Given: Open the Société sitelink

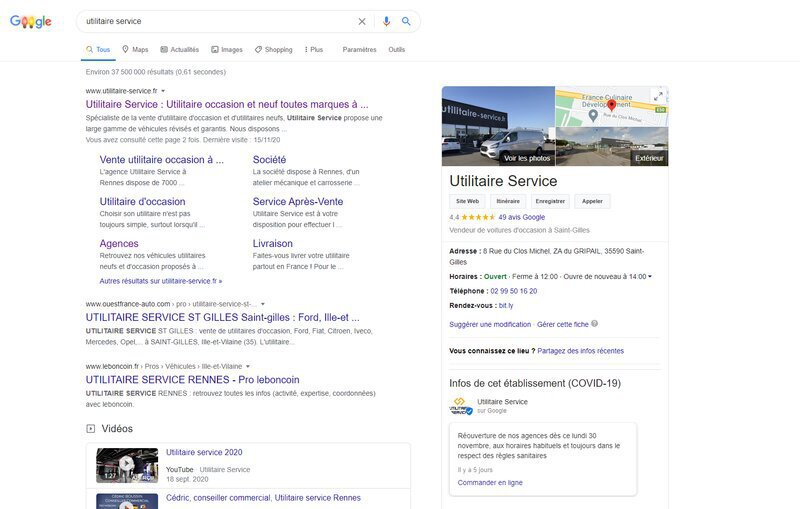Looking at the screenshot, I should 269,160.
